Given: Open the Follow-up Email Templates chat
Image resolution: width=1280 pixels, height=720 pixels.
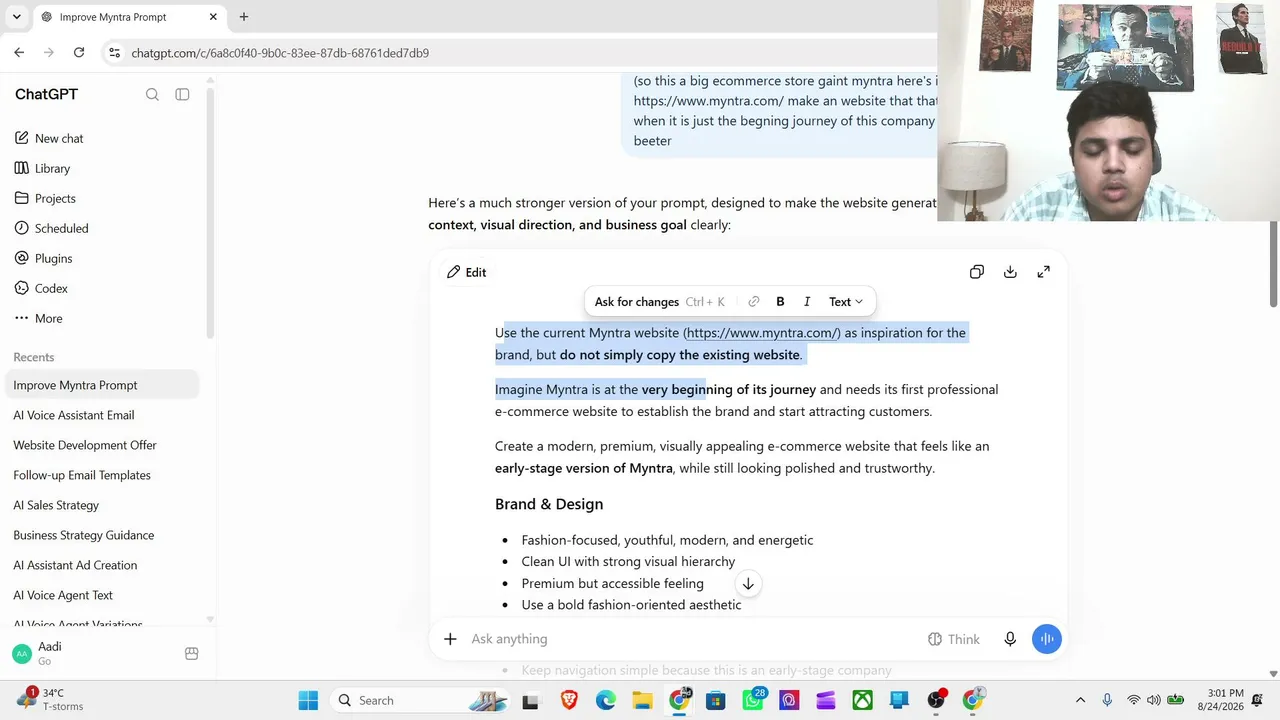Looking at the screenshot, I should point(102,475).
